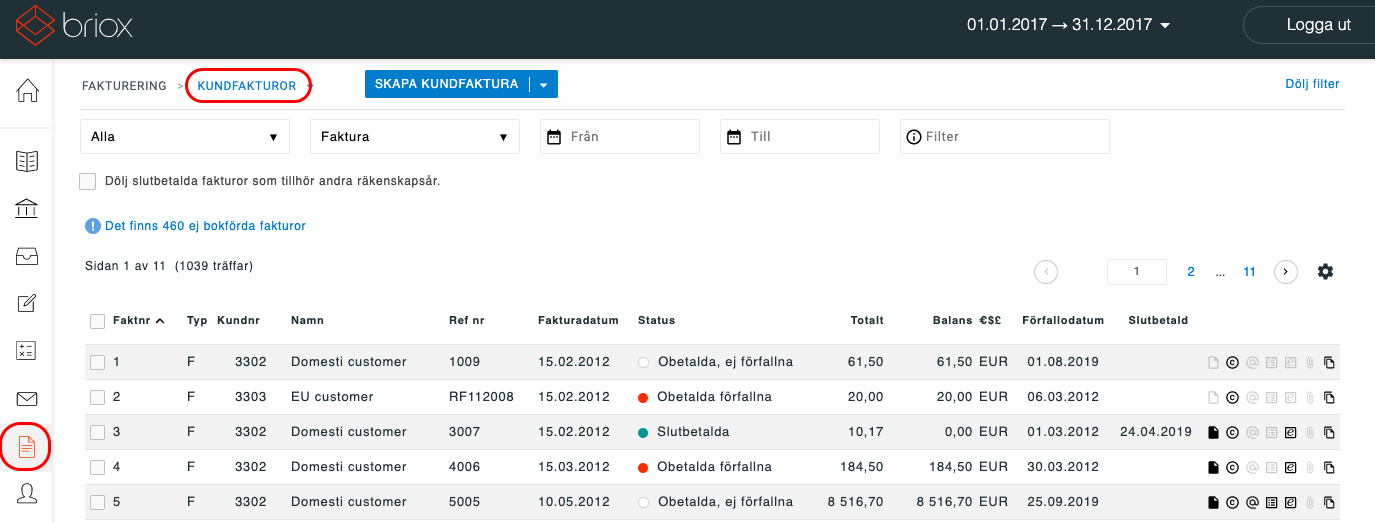Open the user profile icon in sidebar
Viewport: 1375px width, 522px height.
coord(27,494)
